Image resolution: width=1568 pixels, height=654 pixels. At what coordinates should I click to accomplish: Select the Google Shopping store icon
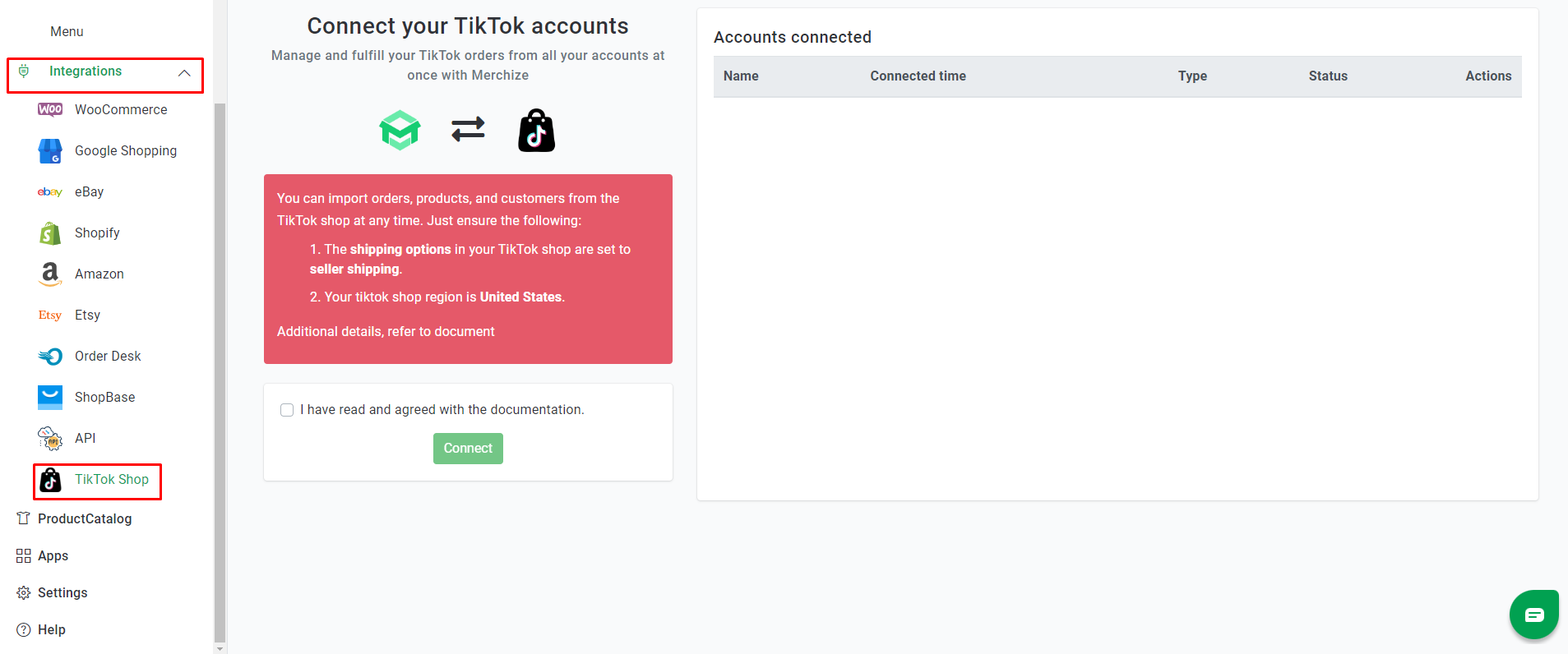(50, 151)
